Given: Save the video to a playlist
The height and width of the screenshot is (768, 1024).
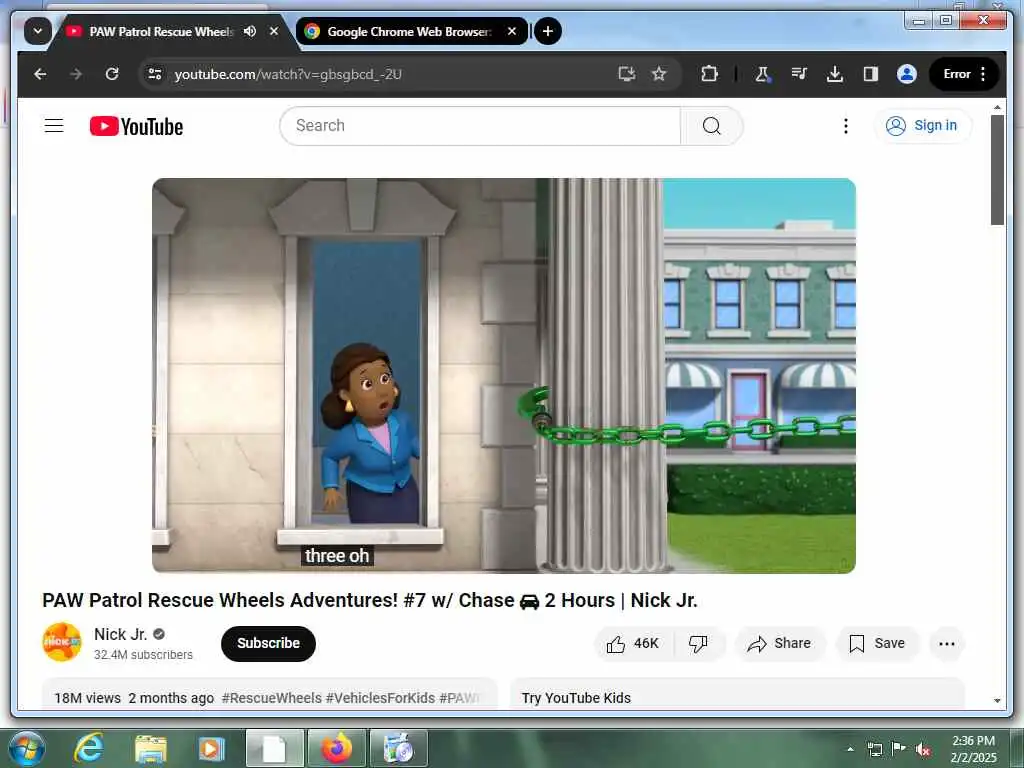Looking at the screenshot, I should 877,644.
